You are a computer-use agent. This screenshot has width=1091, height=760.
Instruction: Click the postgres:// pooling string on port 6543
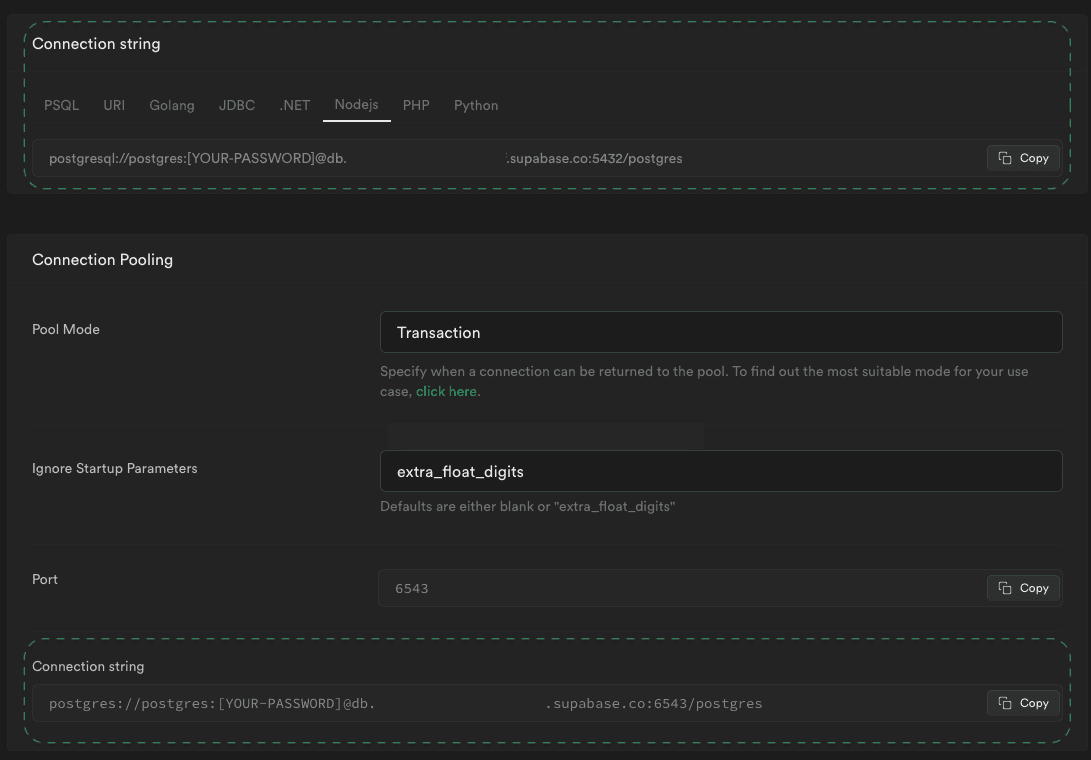pyautogui.click(x=405, y=703)
